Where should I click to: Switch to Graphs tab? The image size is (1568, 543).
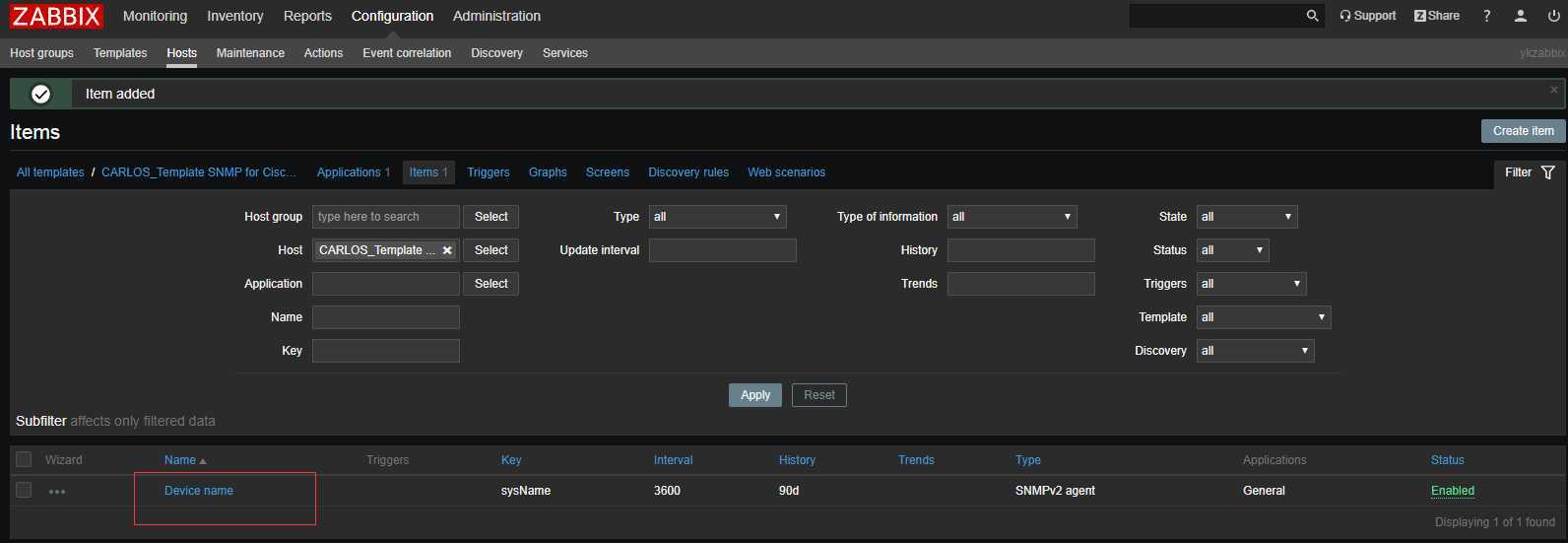(548, 172)
